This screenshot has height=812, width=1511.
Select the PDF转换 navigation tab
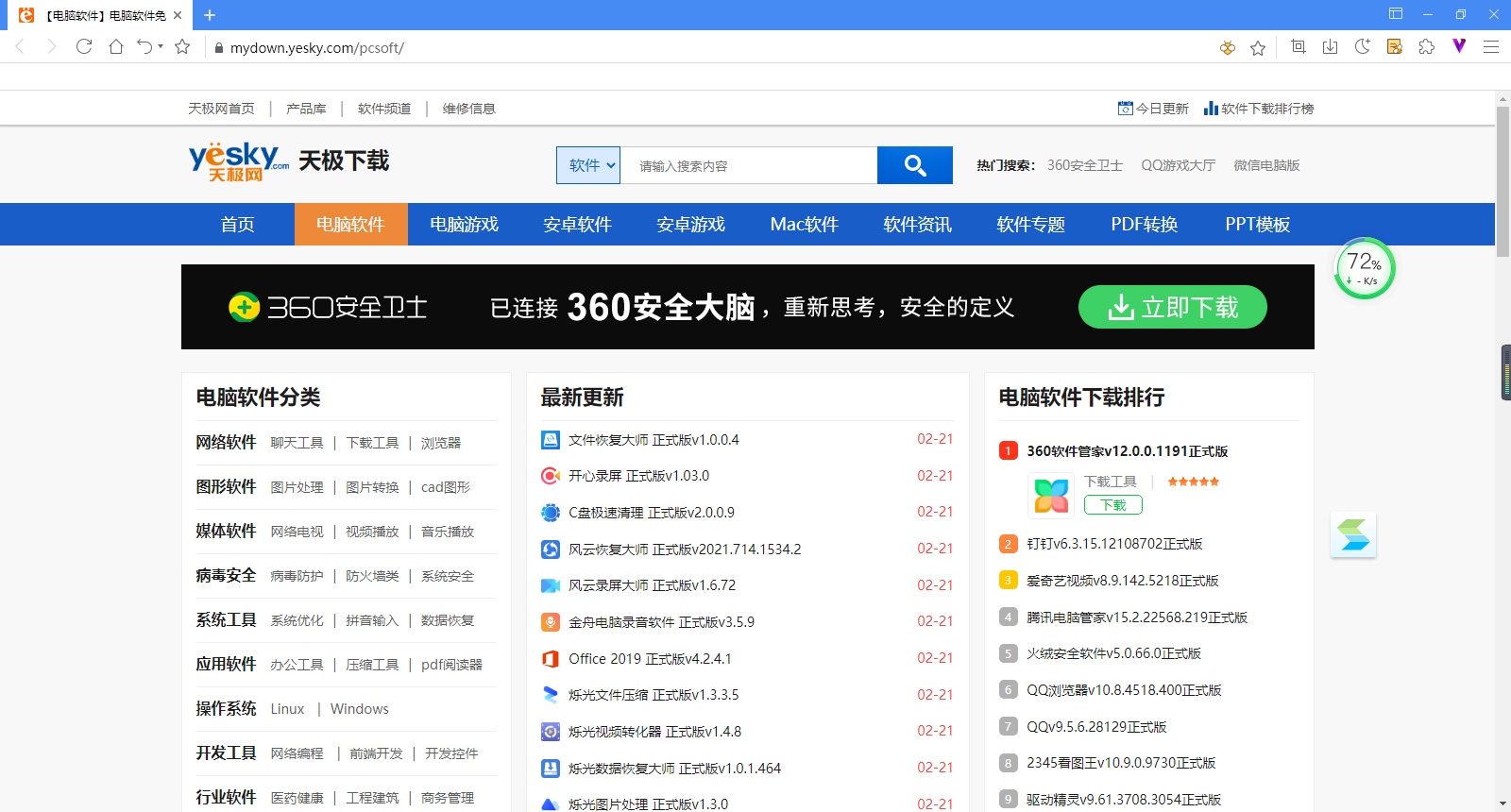pos(1145,224)
